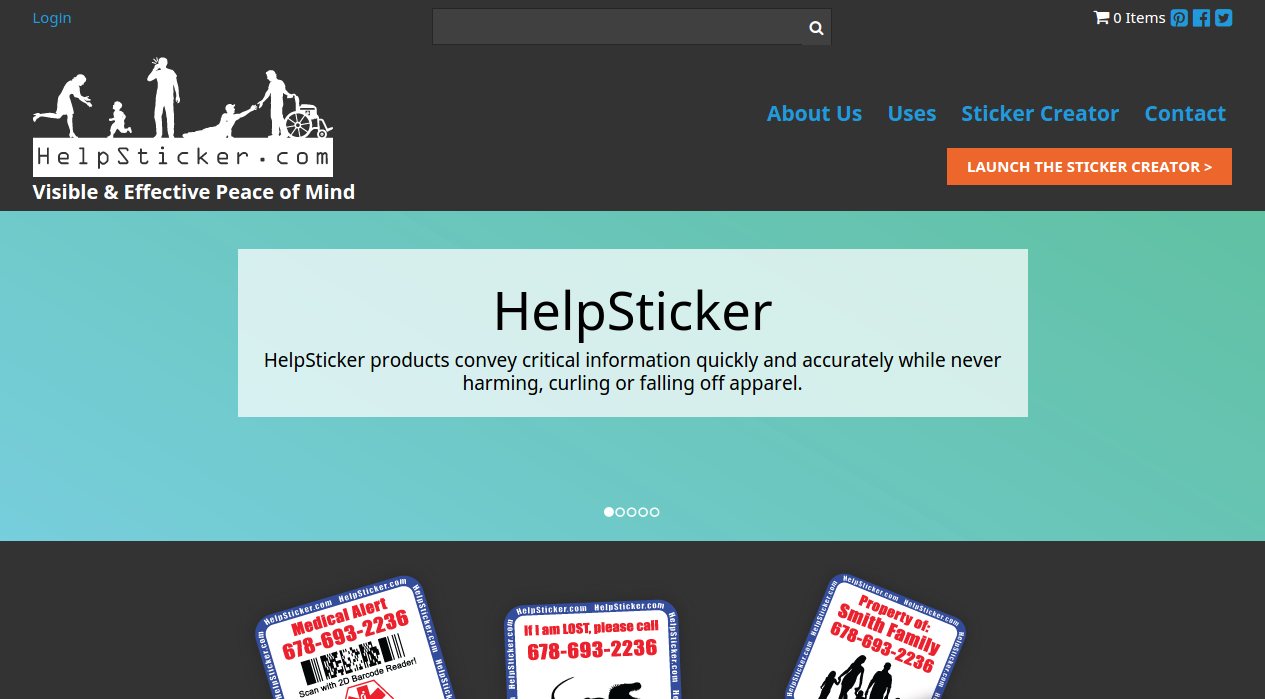Click the Login link
Viewport: 1265px width, 699px height.
tap(52, 18)
